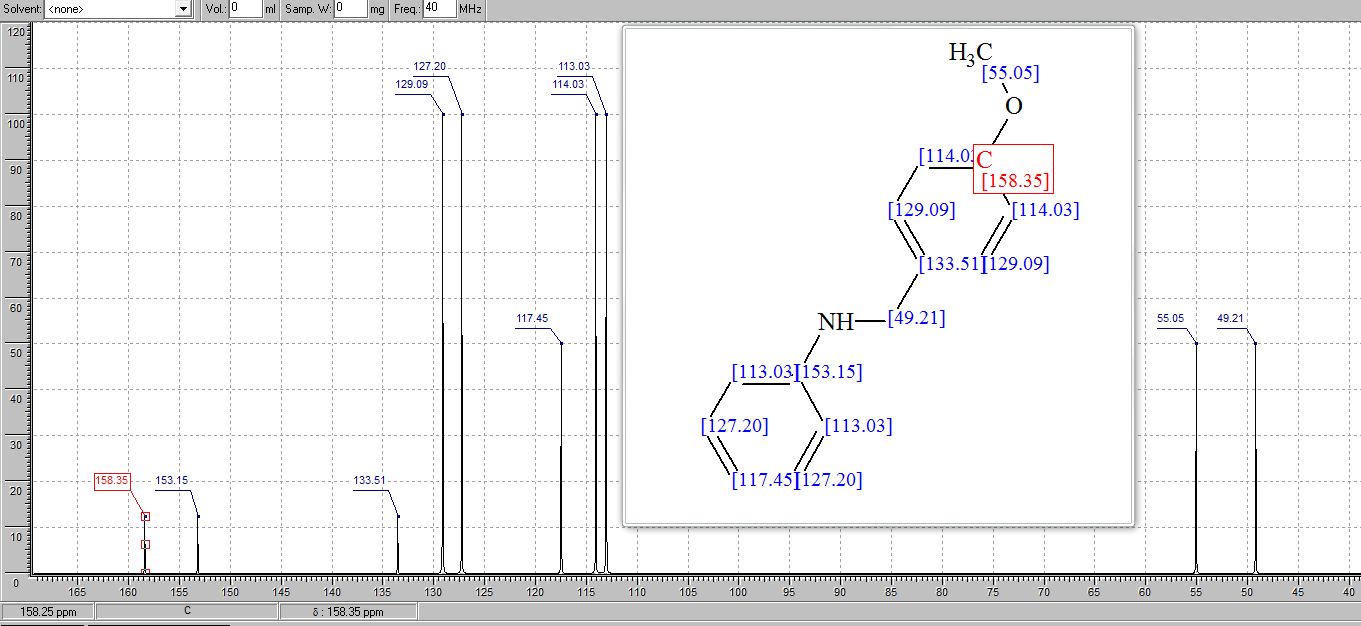The height and width of the screenshot is (626, 1361).
Task: Select the red 158.35 peak label
Action: pyautogui.click(x=112, y=481)
